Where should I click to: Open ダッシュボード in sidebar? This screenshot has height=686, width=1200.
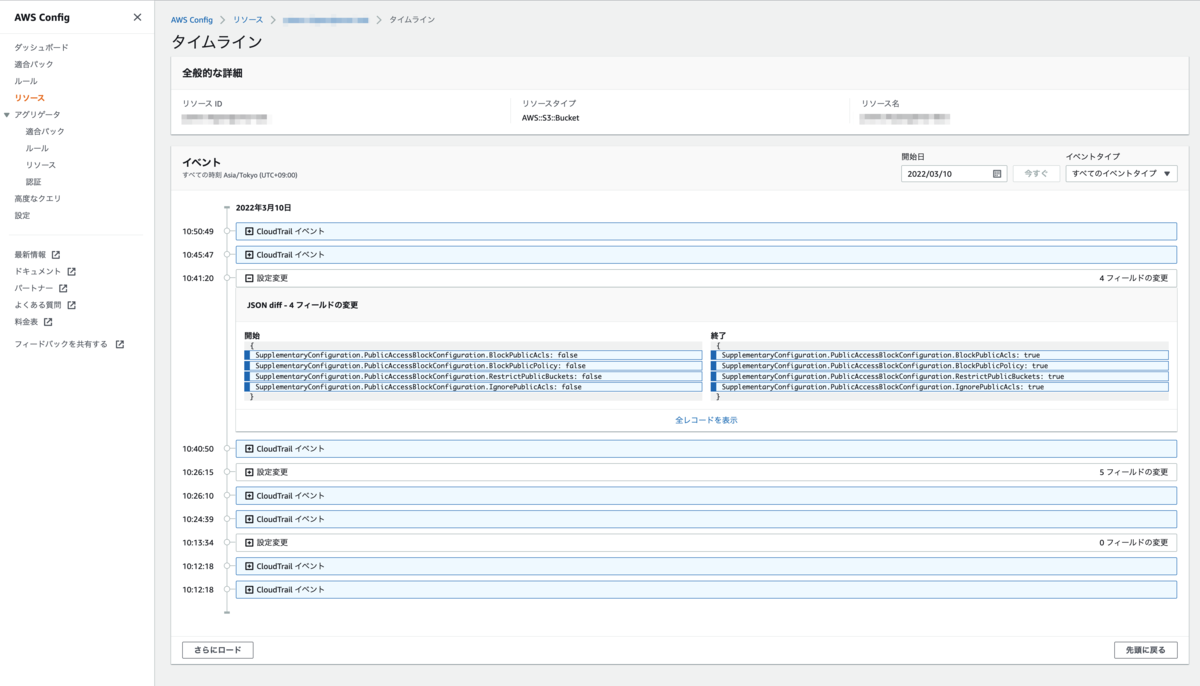coord(41,47)
